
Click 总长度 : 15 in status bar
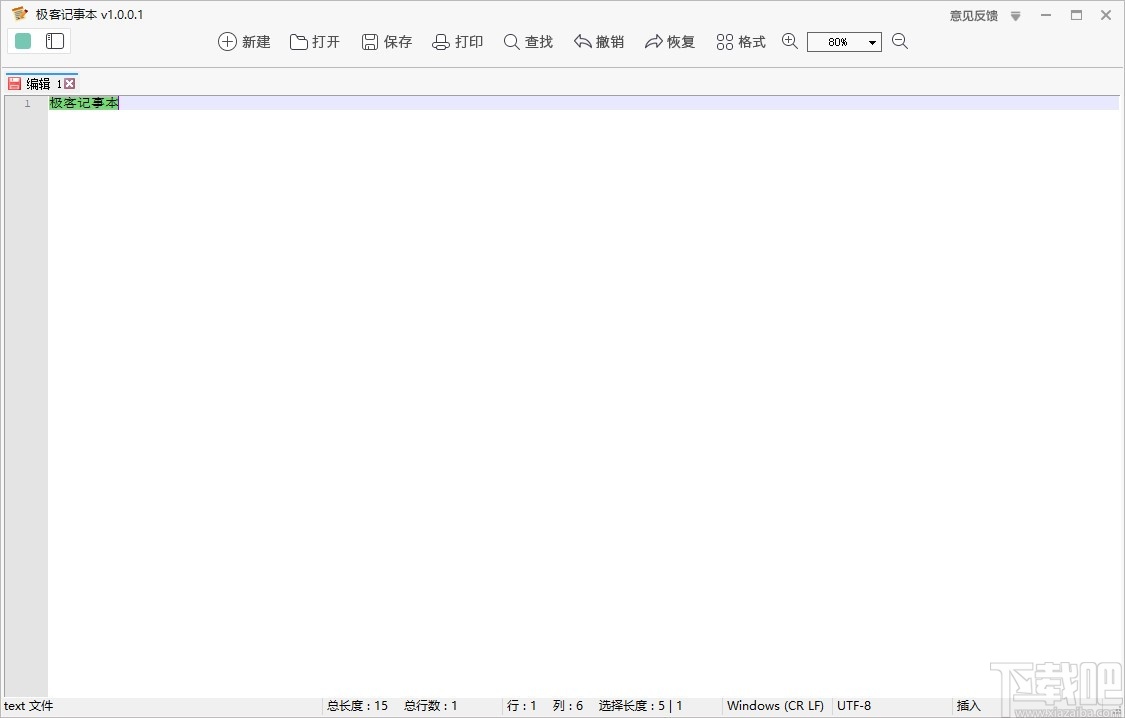click(357, 706)
